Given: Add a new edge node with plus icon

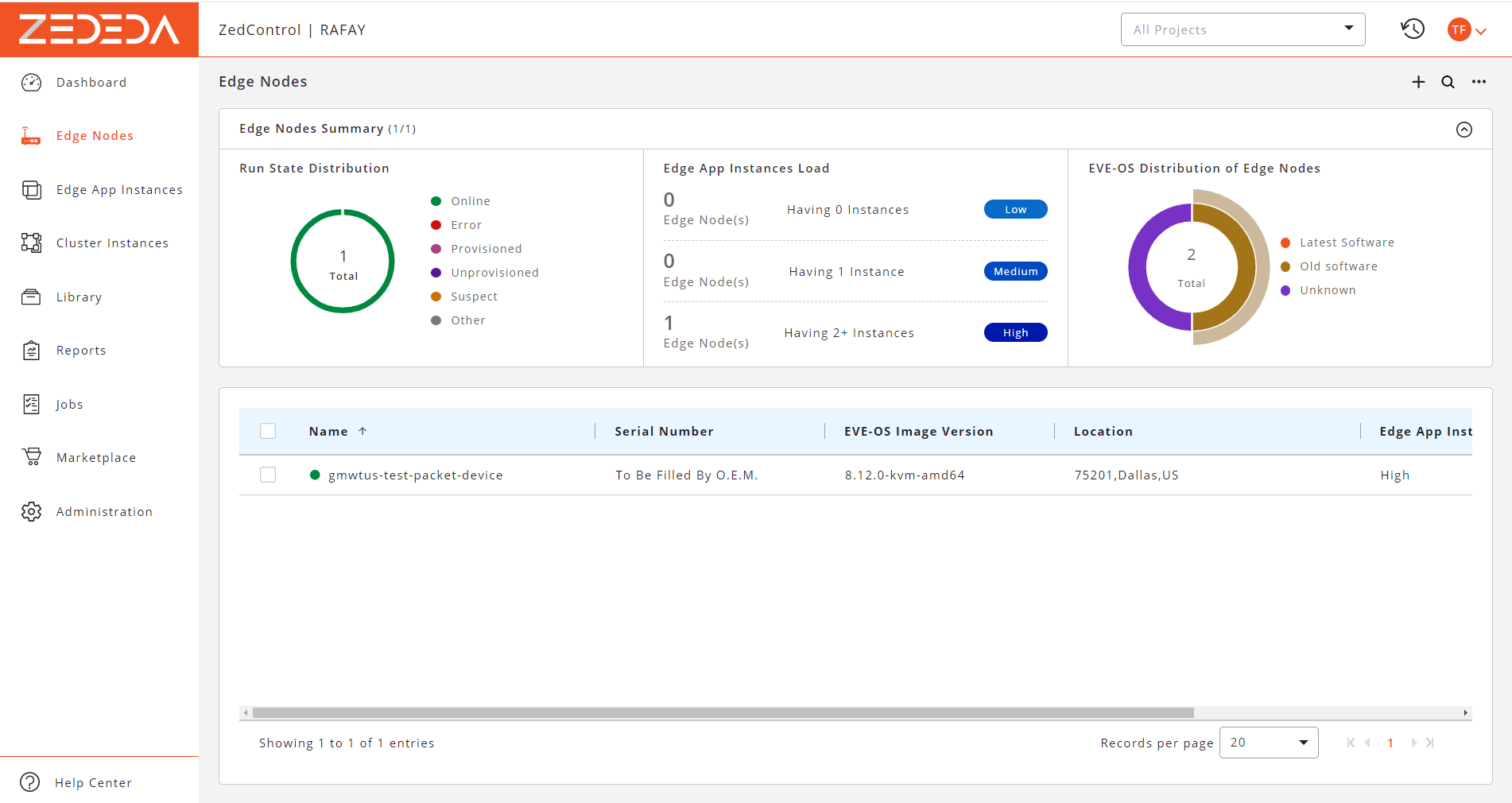Looking at the screenshot, I should 1418,82.
